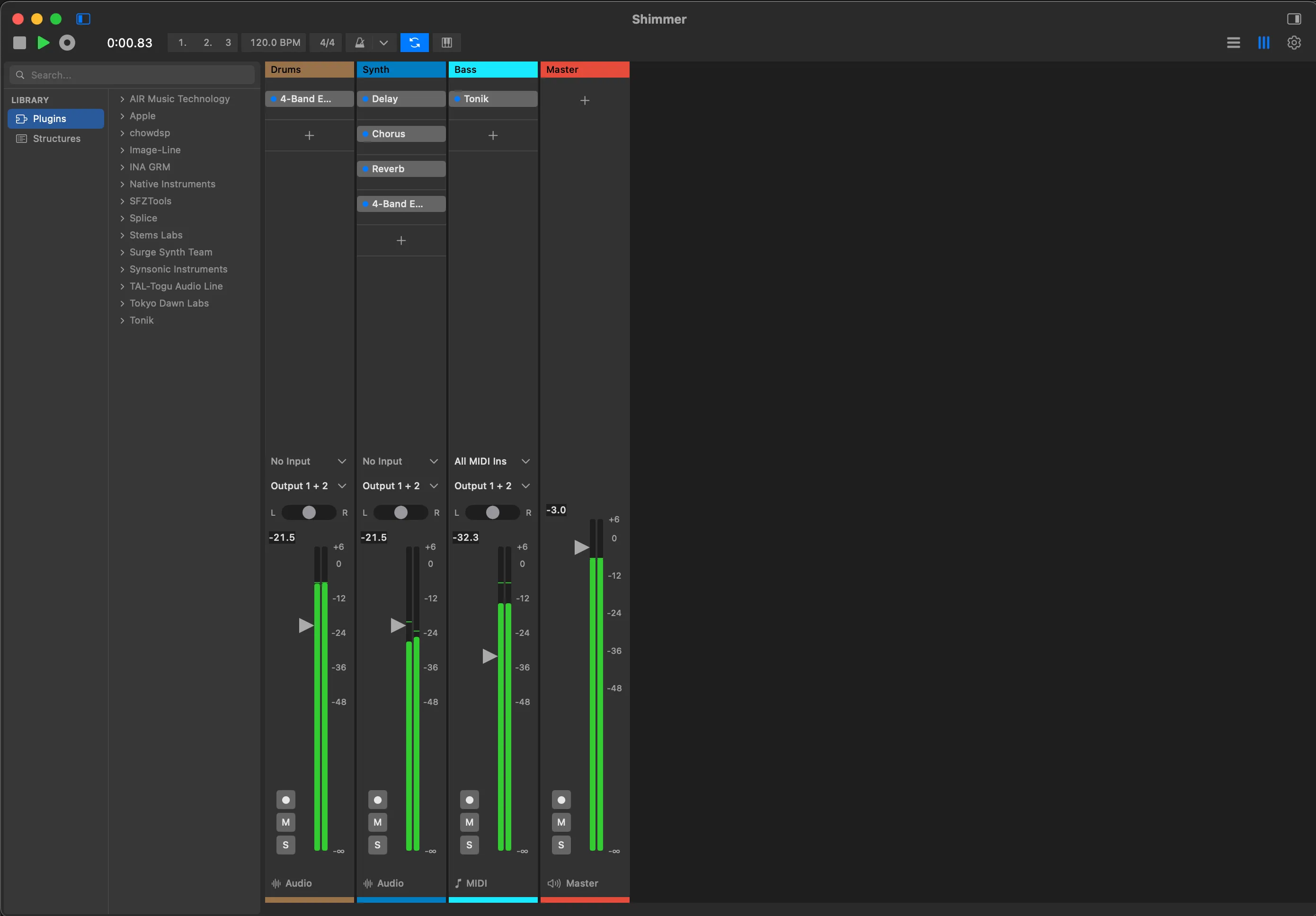Image resolution: width=1316 pixels, height=916 pixels.
Task: Click in the library Search field
Action: 132,75
